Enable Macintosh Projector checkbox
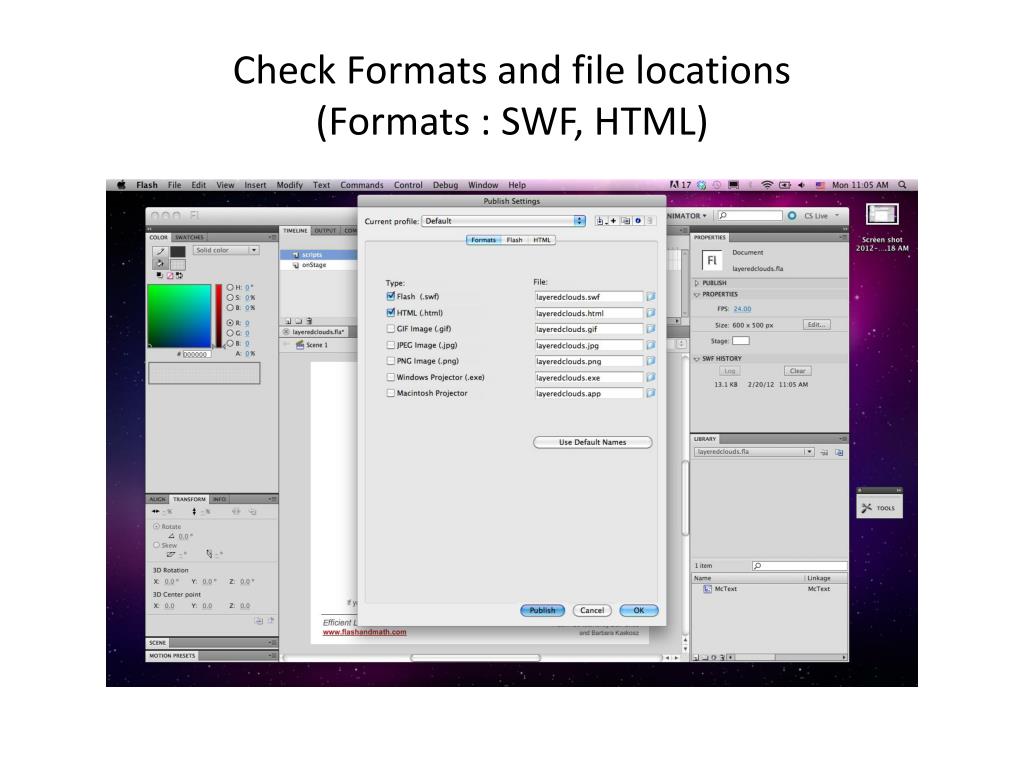1024x768 pixels. 391,393
